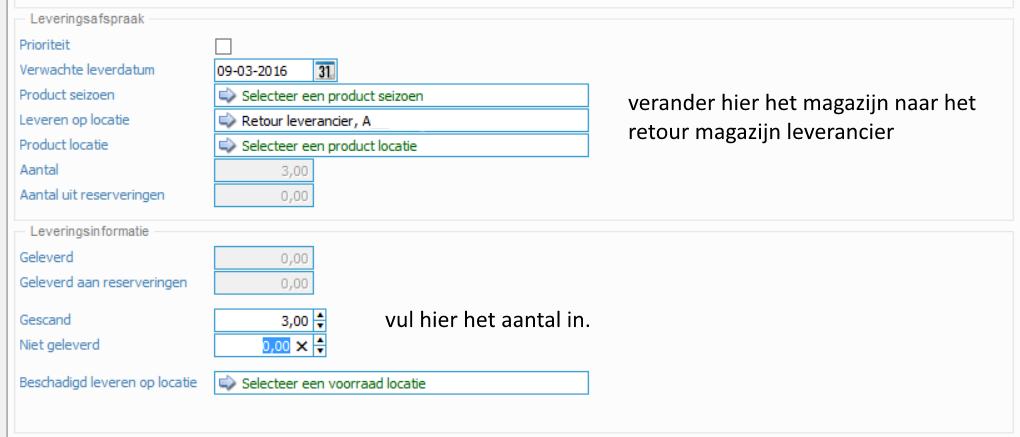Click the disabled Aantal field
The height and width of the screenshot is (437, 1020).
click(x=264, y=171)
